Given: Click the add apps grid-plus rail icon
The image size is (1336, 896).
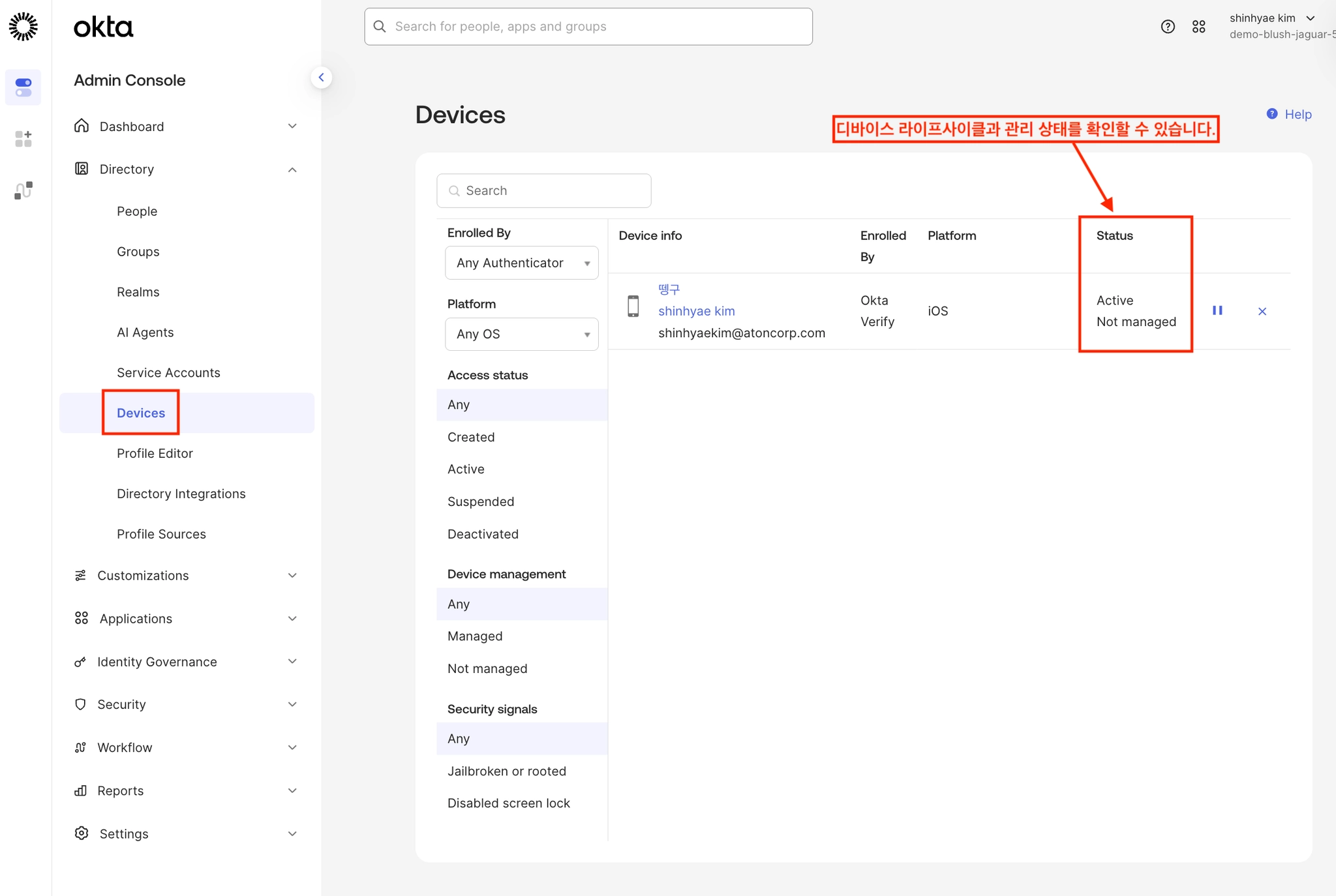Looking at the screenshot, I should coord(23,138).
